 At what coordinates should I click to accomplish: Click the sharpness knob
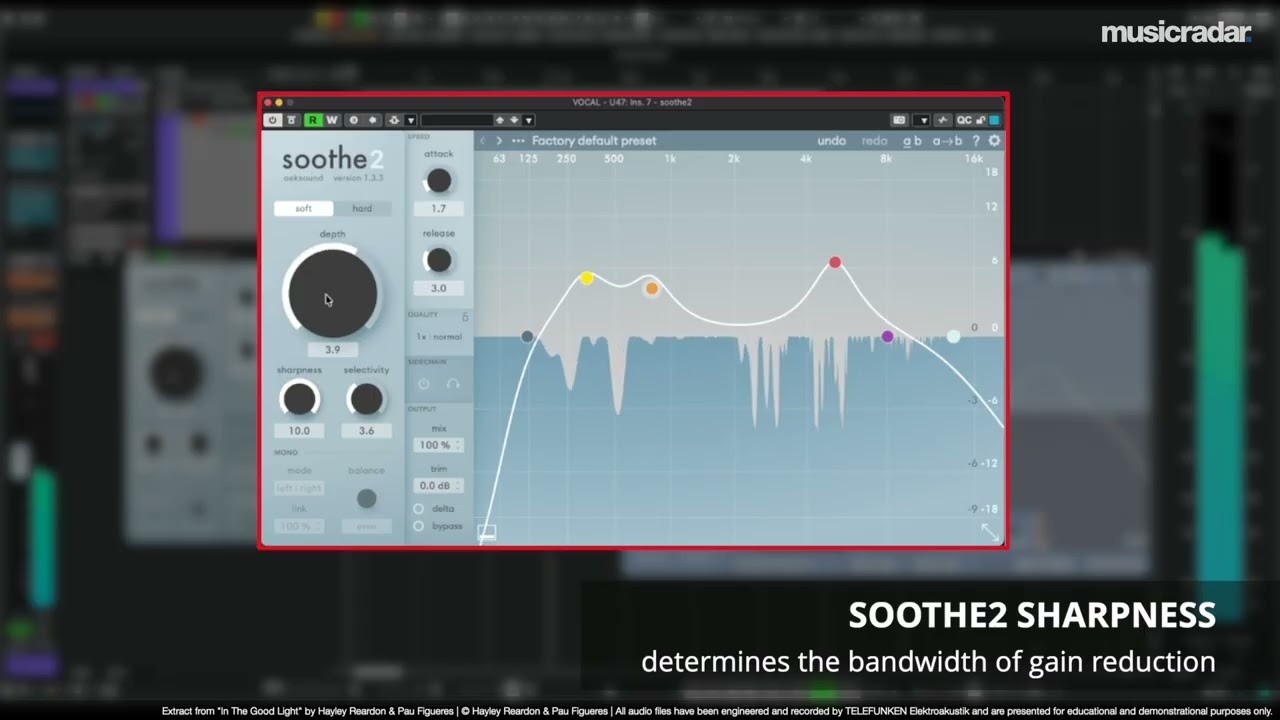point(299,399)
